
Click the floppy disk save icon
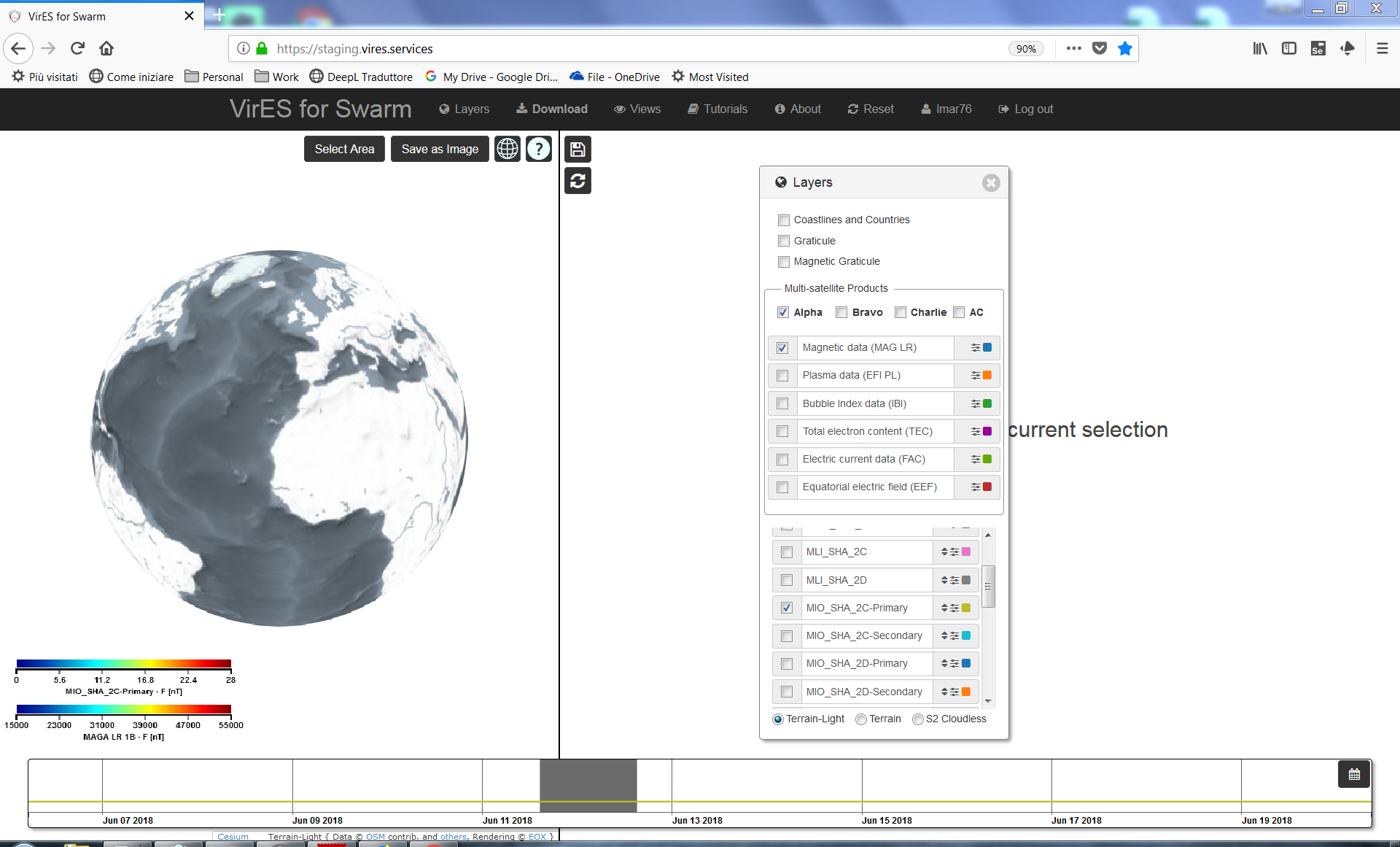pyautogui.click(x=577, y=150)
